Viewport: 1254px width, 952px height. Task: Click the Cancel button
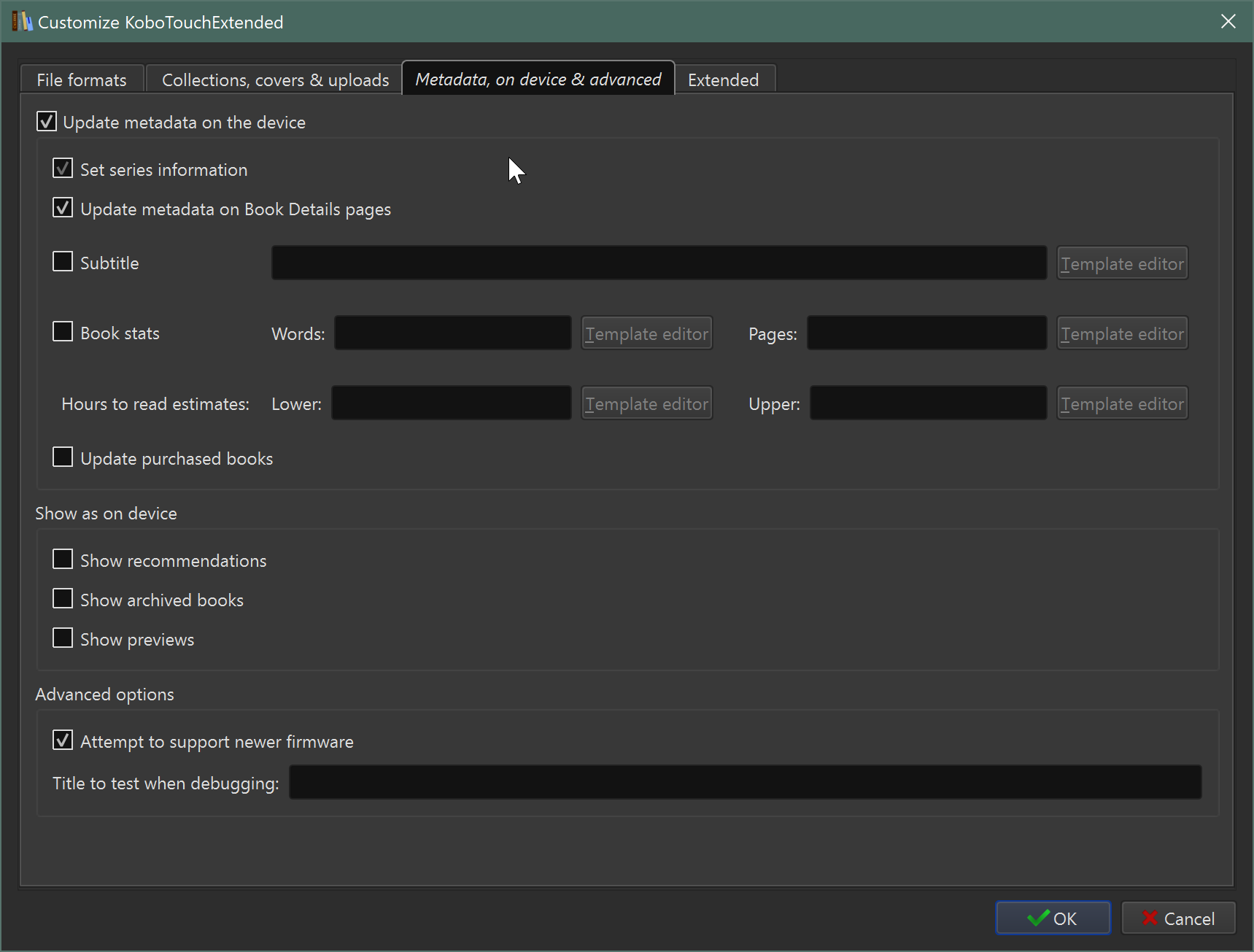(x=1178, y=918)
